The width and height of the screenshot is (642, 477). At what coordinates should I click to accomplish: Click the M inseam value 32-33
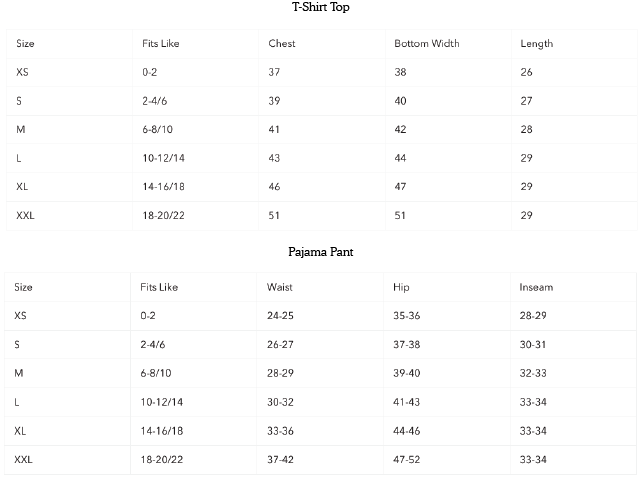pyautogui.click(x=533, y=373)
